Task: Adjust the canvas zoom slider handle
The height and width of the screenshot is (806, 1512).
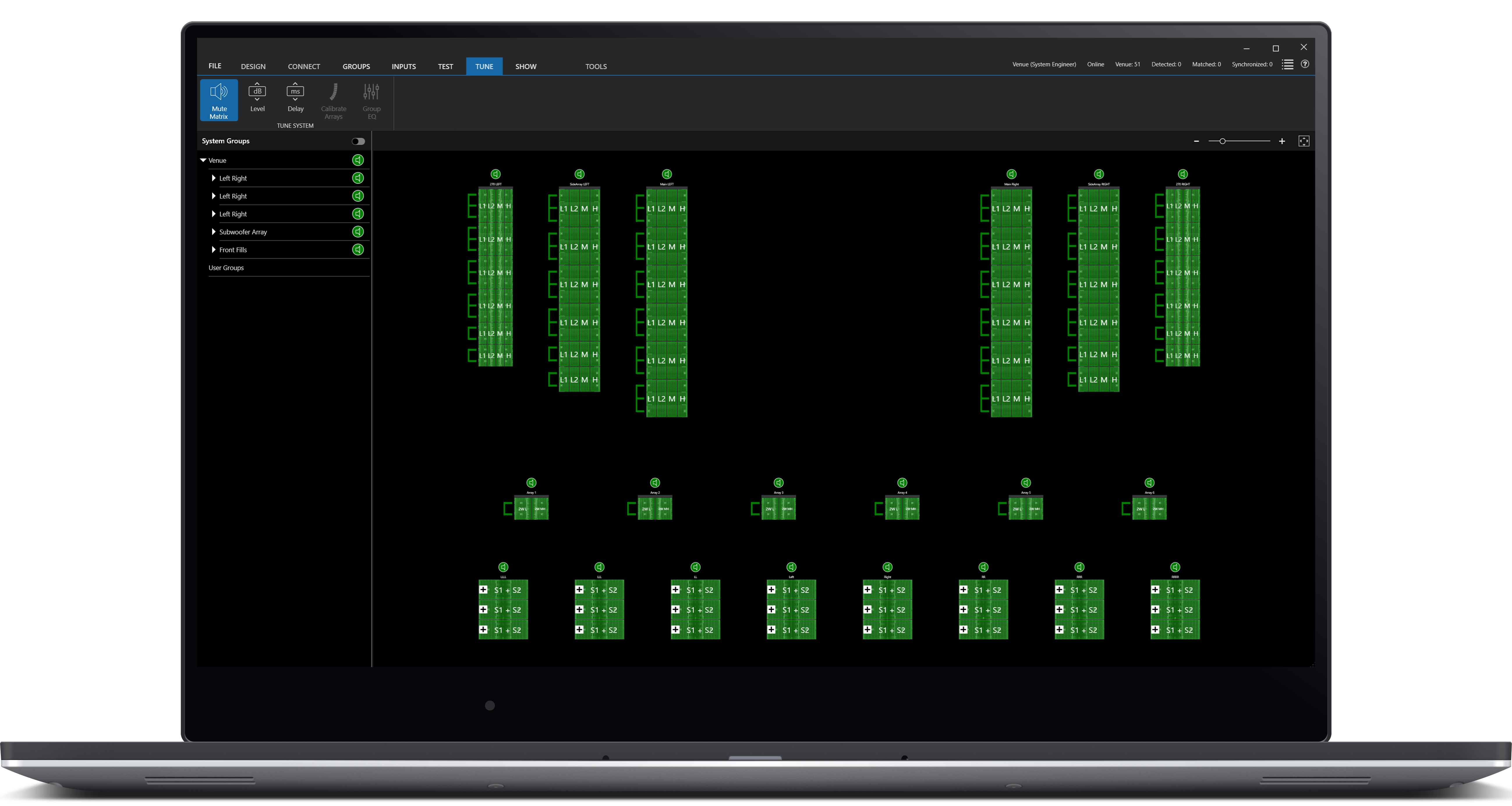Action: (x=1222, y=141)
